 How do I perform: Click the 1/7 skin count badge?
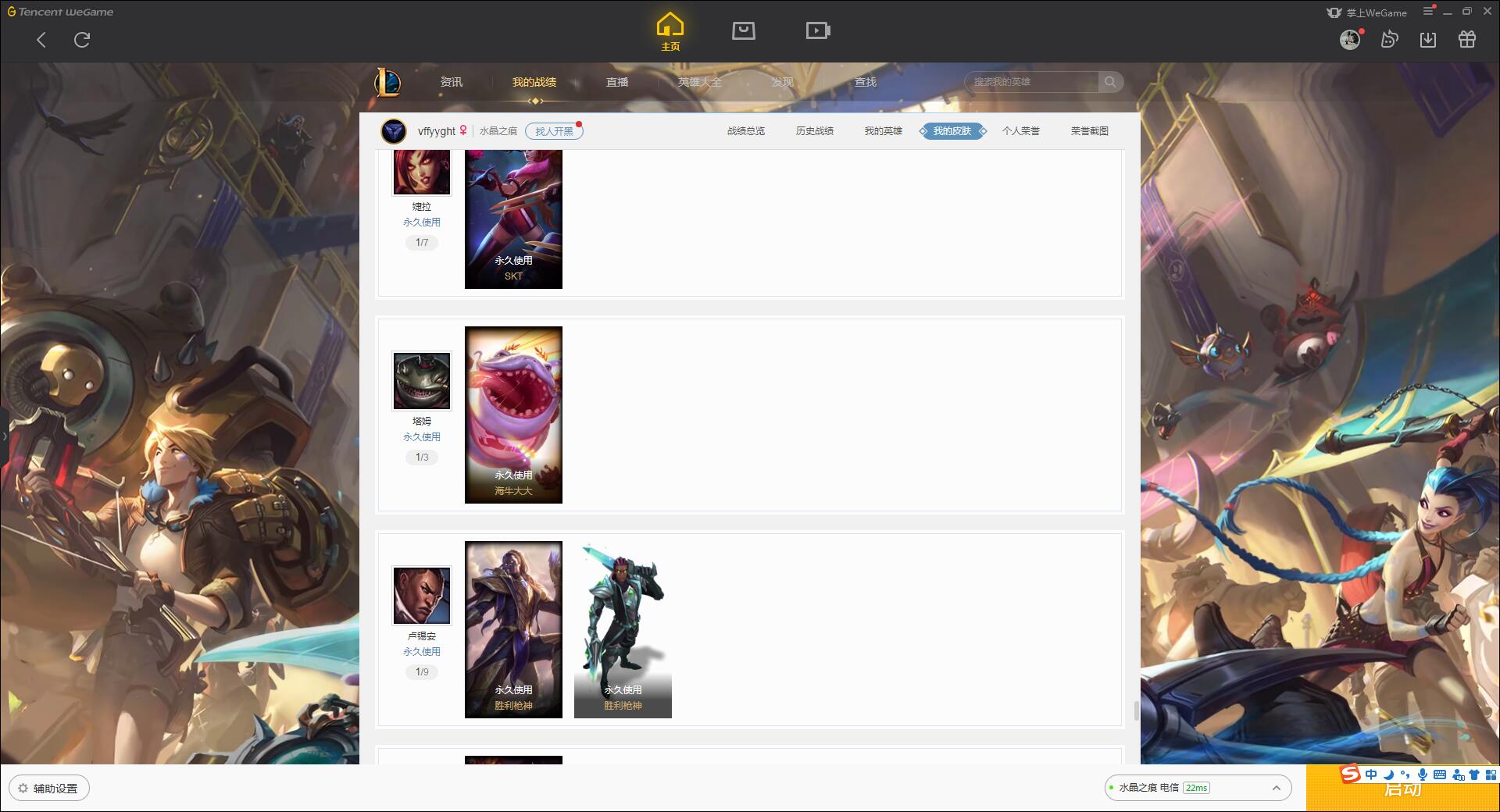(422, 243)
